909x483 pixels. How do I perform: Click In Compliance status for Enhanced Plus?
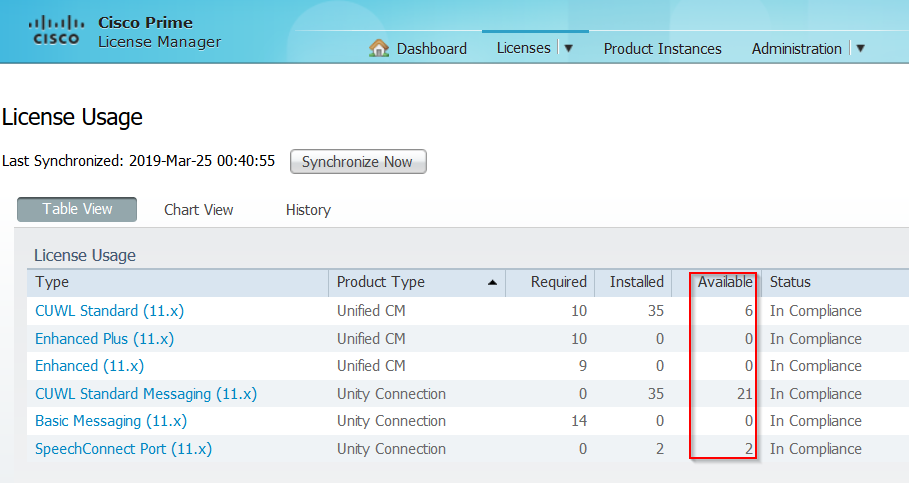pos(816,339)
